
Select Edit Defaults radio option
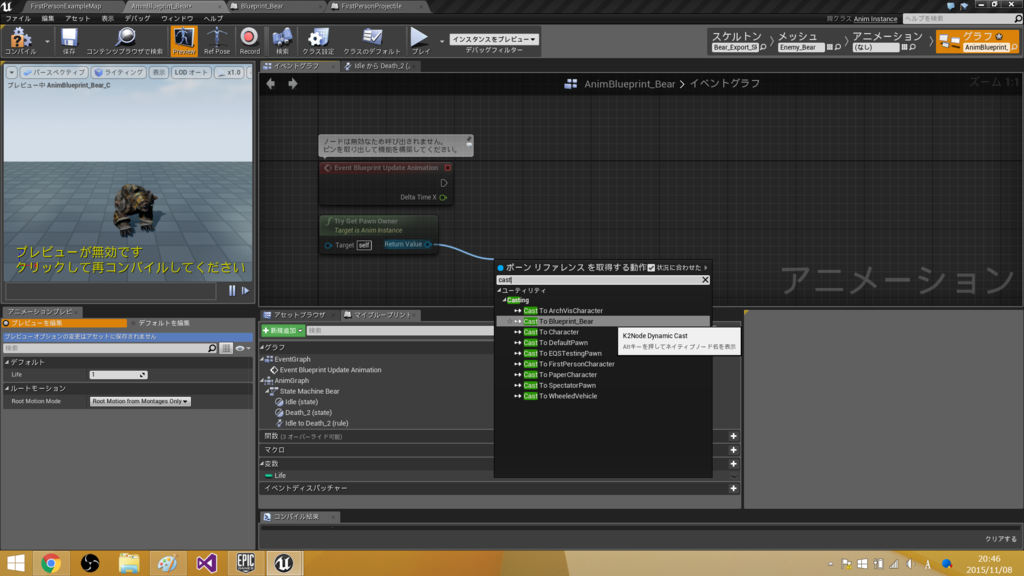pos(161,323)
